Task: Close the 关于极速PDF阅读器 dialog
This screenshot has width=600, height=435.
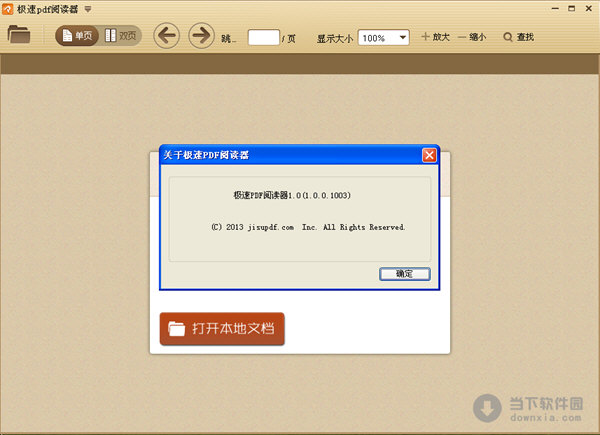Action: 429,155
